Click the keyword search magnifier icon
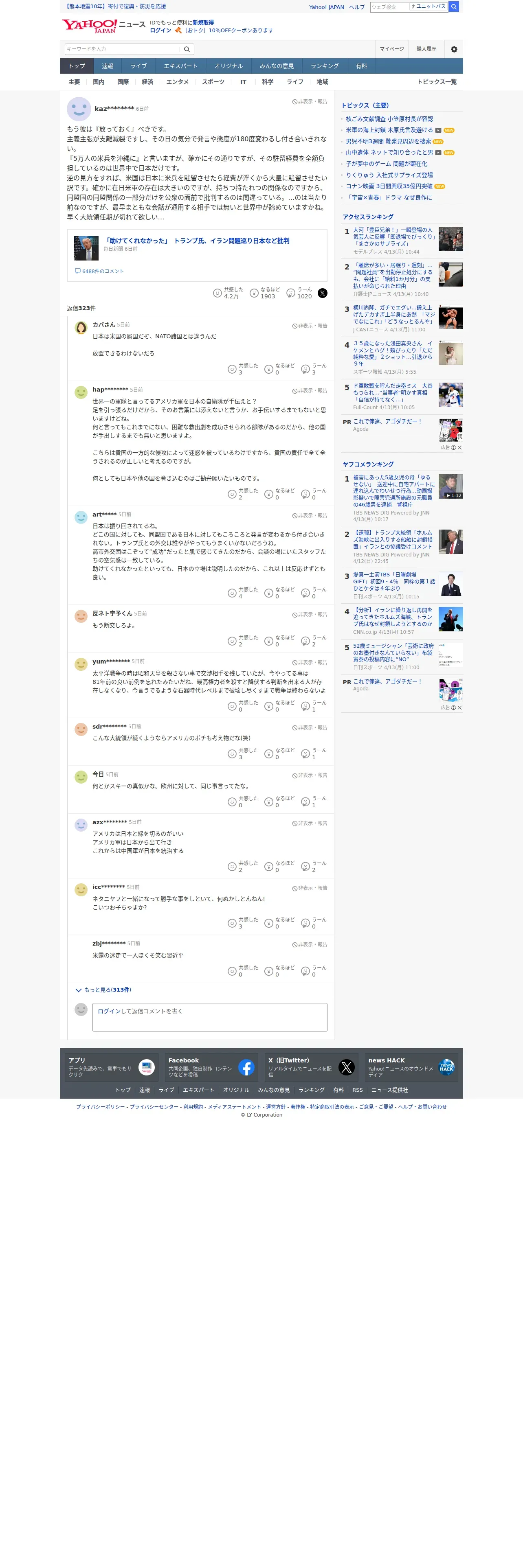 [x=187, y=49]
